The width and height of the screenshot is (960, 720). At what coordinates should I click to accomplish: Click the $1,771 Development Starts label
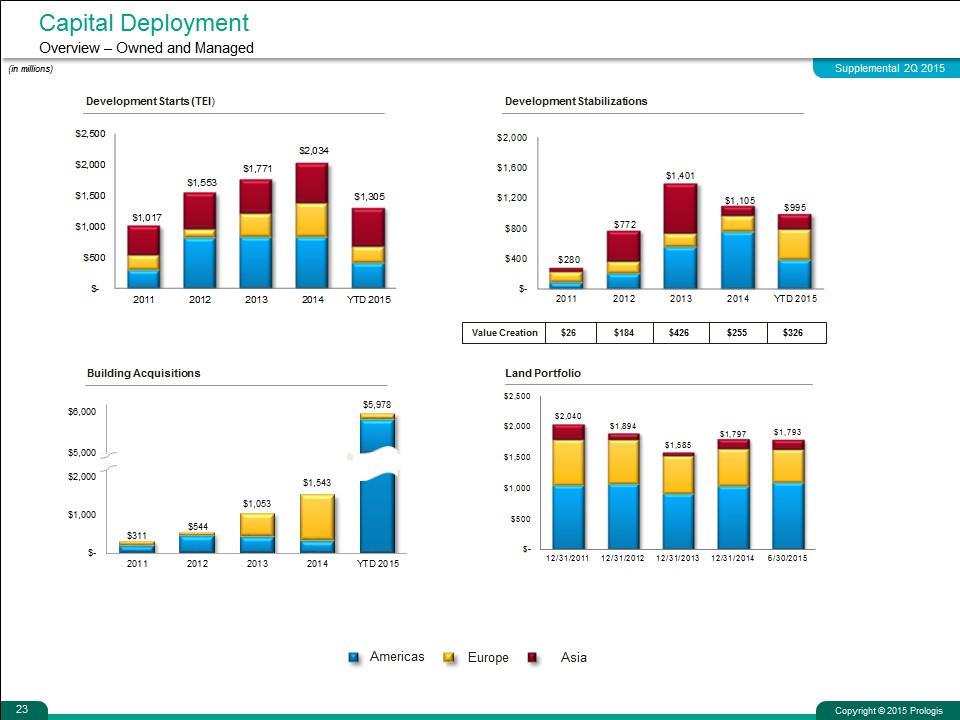tap(257, 168)
